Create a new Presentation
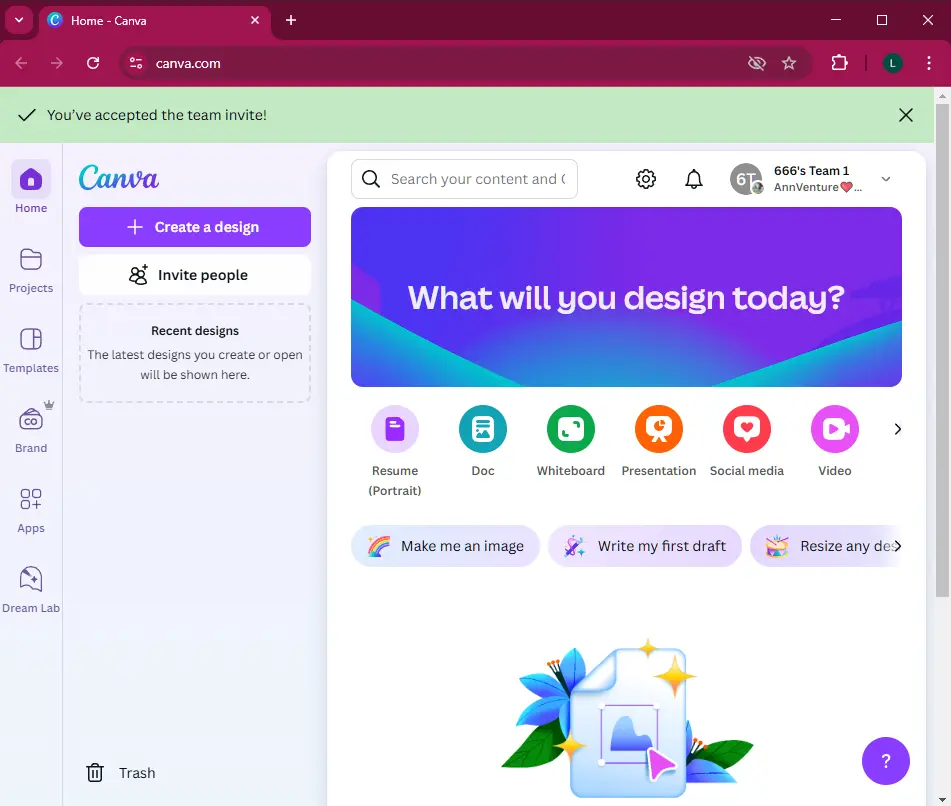Screen dimensions: 951x806 tap(659, 429)
